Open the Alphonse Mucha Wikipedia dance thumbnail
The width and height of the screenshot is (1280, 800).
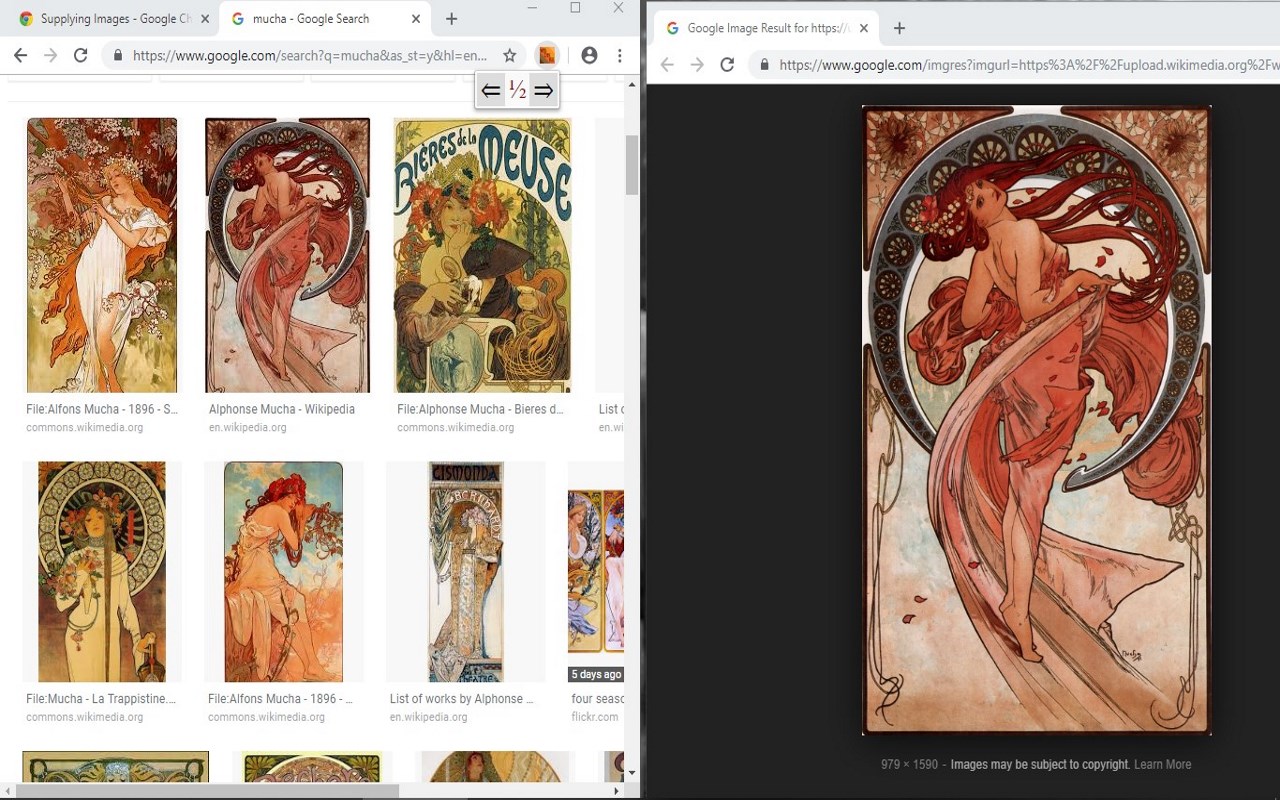[x=287, y=255]
